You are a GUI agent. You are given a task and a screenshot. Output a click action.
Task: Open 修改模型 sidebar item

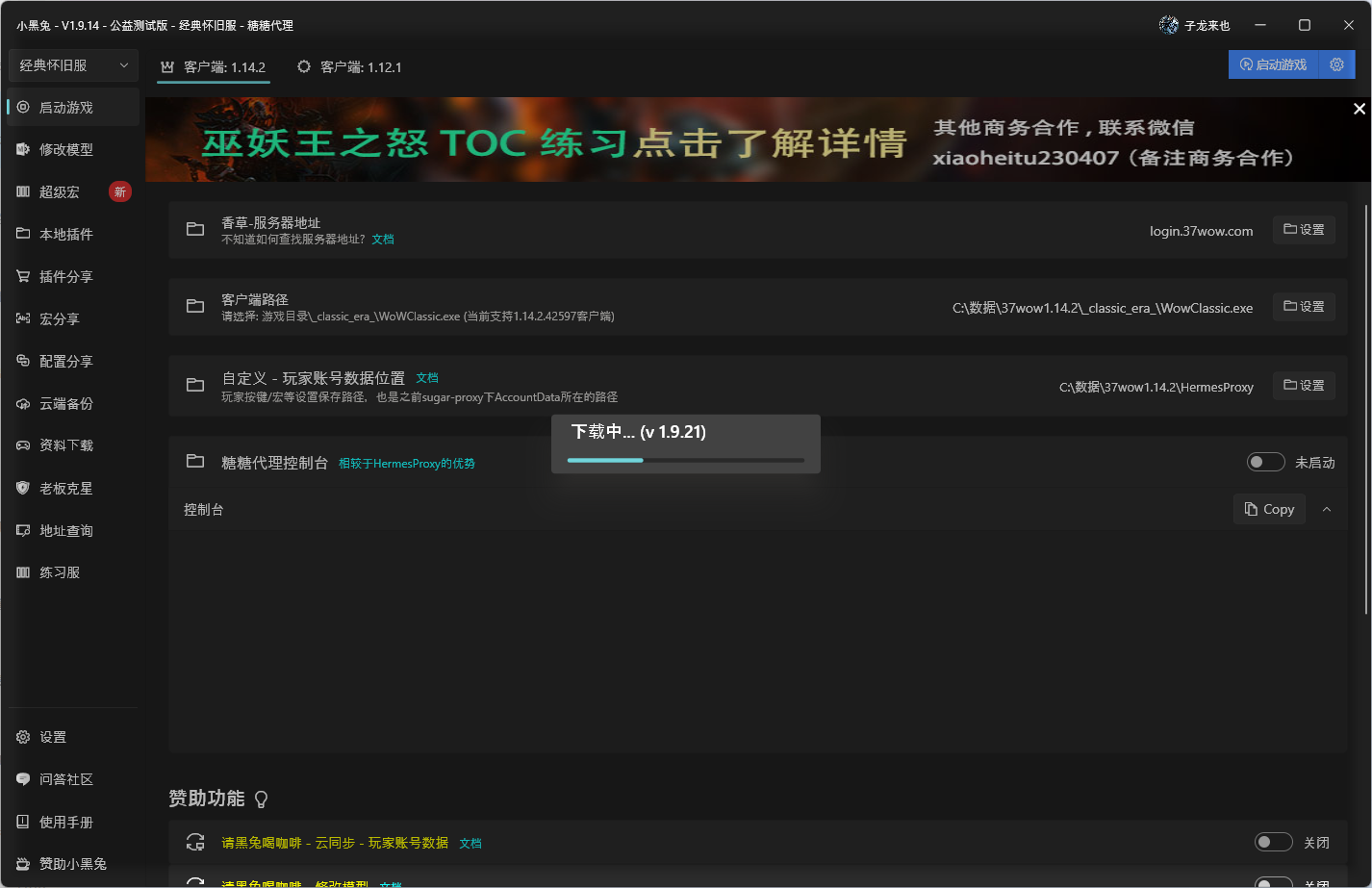73,150
